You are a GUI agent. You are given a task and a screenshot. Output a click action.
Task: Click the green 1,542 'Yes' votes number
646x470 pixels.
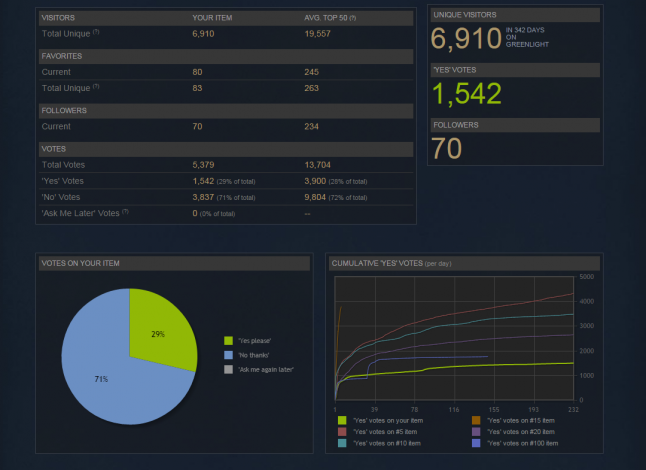[468, 94]
